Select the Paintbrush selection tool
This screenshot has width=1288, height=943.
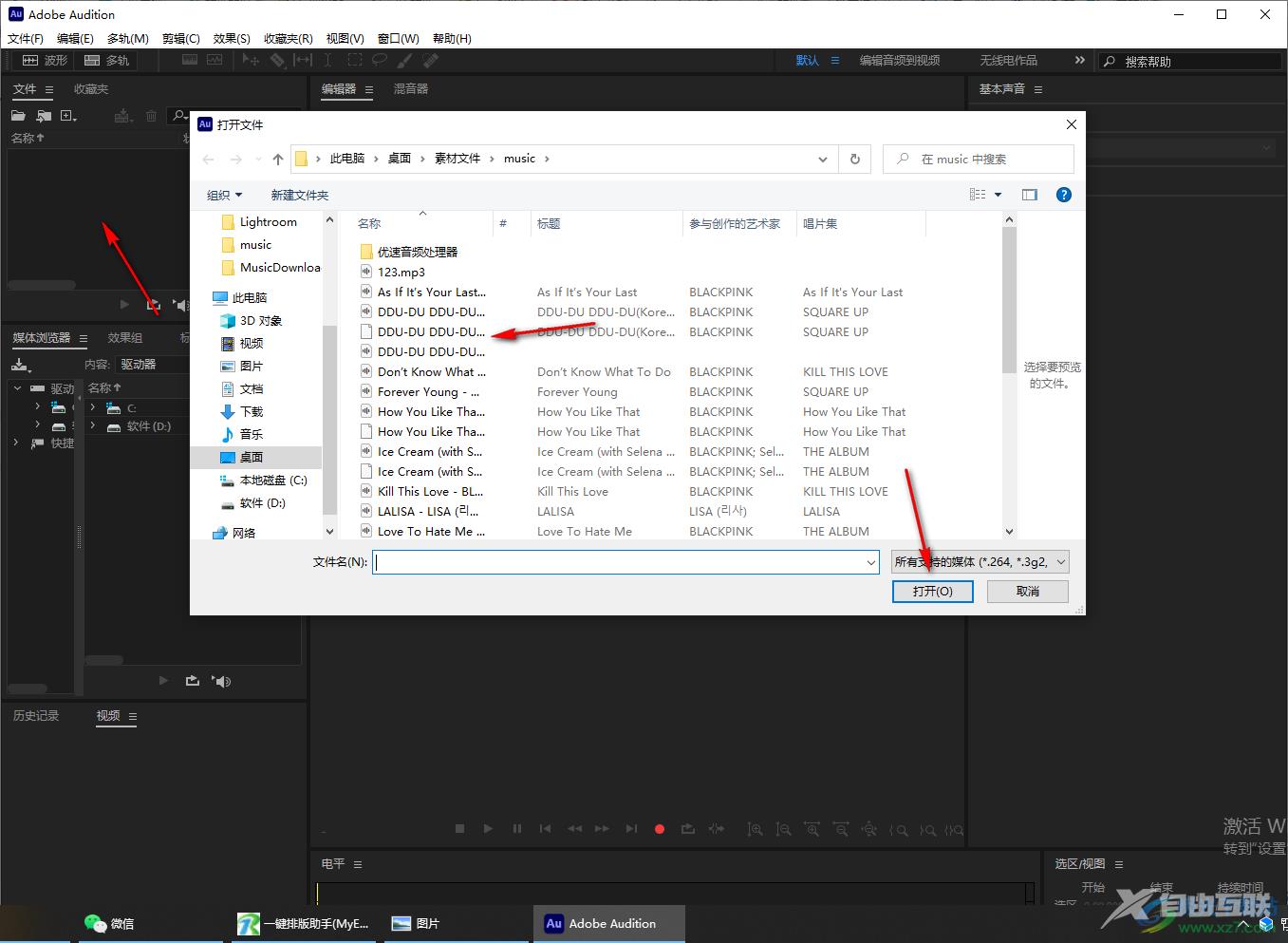pos(405,60)
